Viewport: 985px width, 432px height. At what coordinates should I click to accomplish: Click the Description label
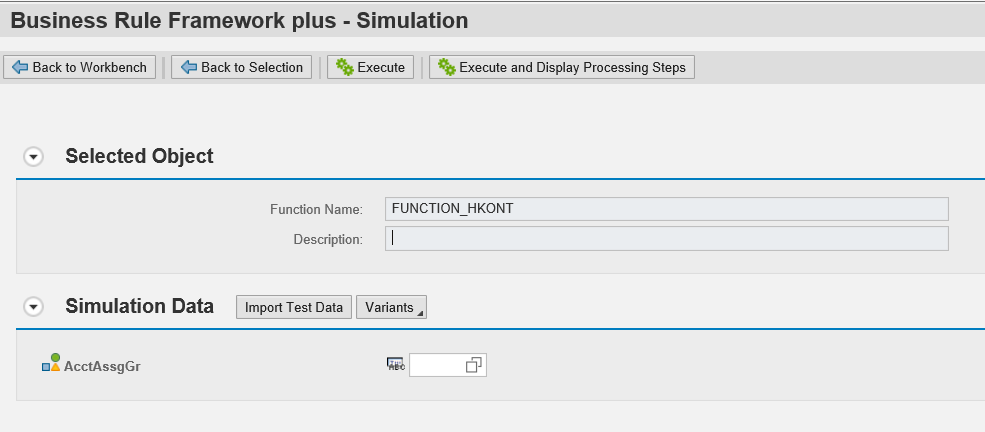pyautogui.click(x=327, y=239)
